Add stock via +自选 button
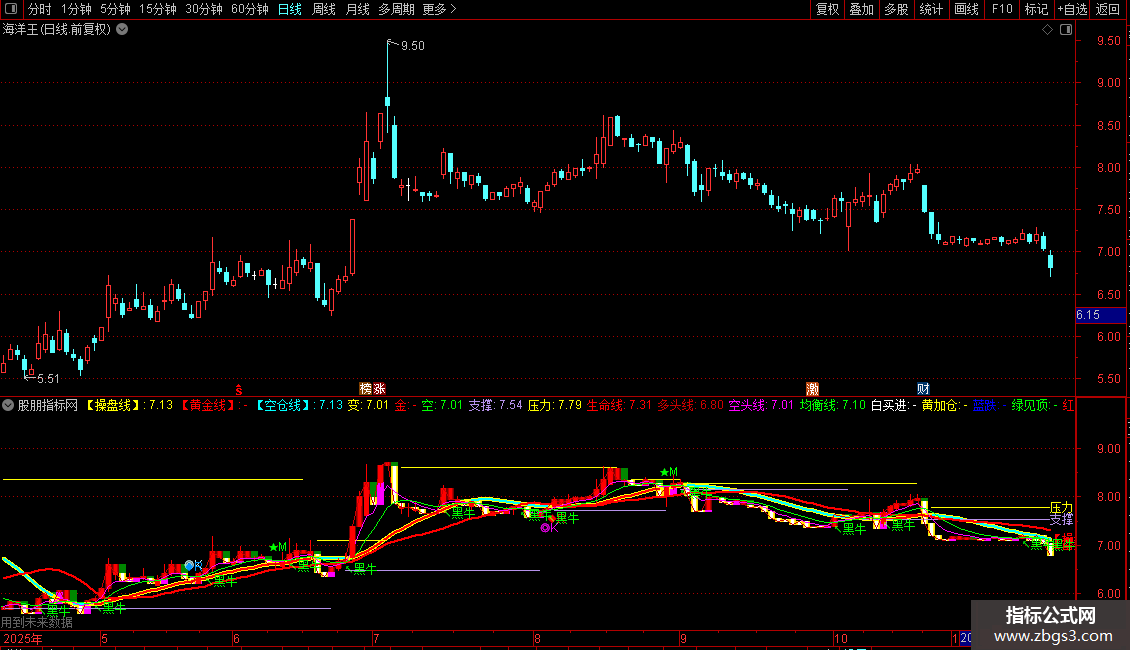 pyautogui.click(x=1072, y=9)
